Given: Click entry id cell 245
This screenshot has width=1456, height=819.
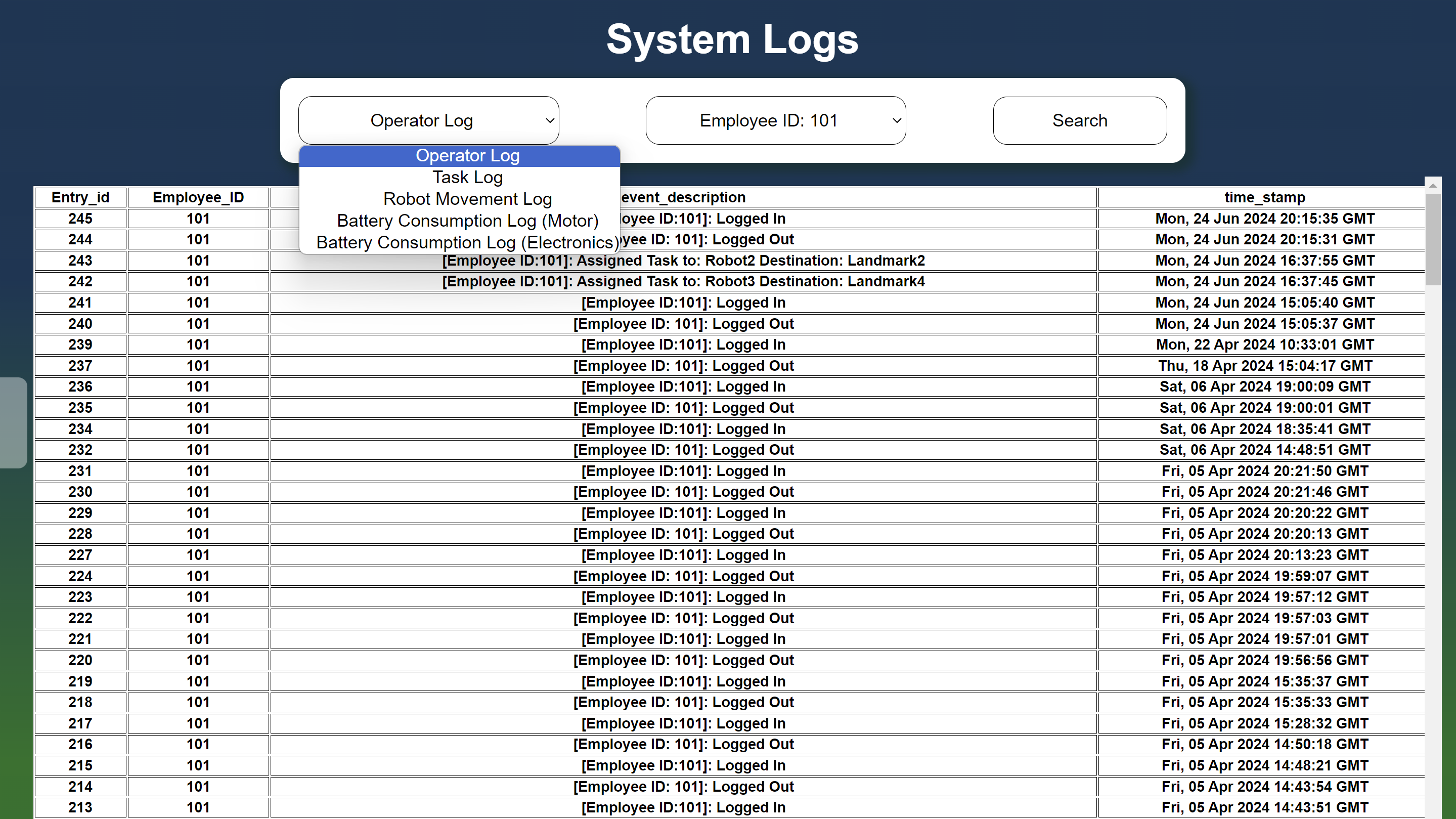Looking at the screenshot, I should click(80, 219).
